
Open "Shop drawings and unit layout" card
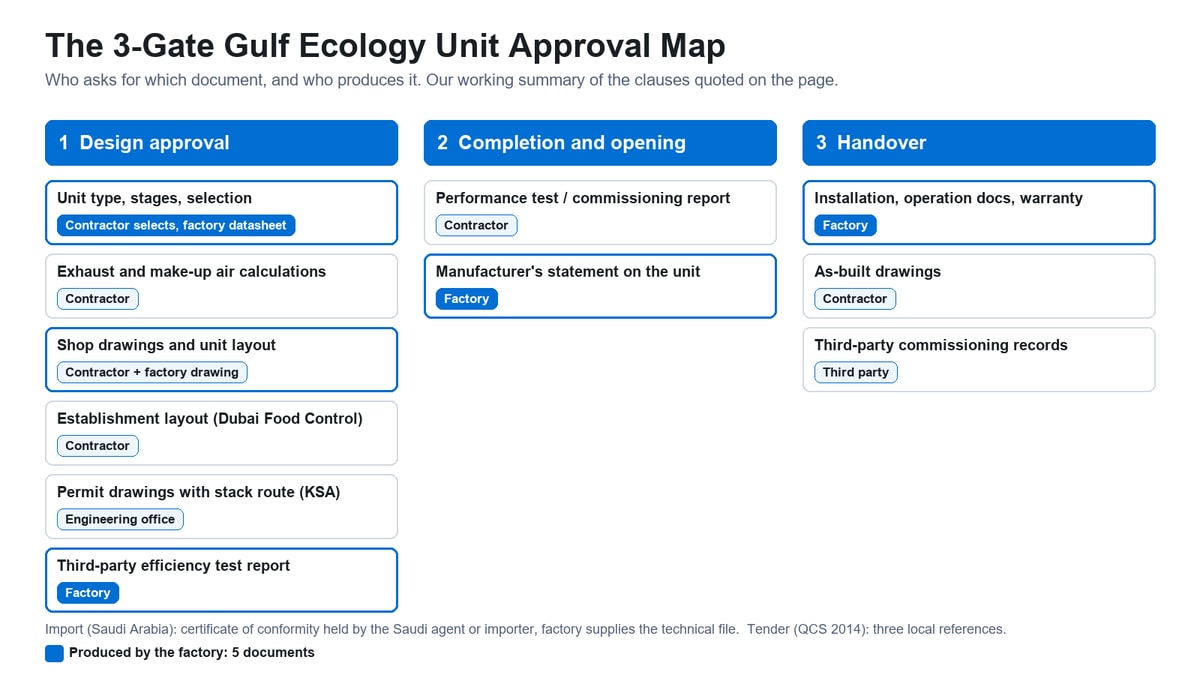221,359
